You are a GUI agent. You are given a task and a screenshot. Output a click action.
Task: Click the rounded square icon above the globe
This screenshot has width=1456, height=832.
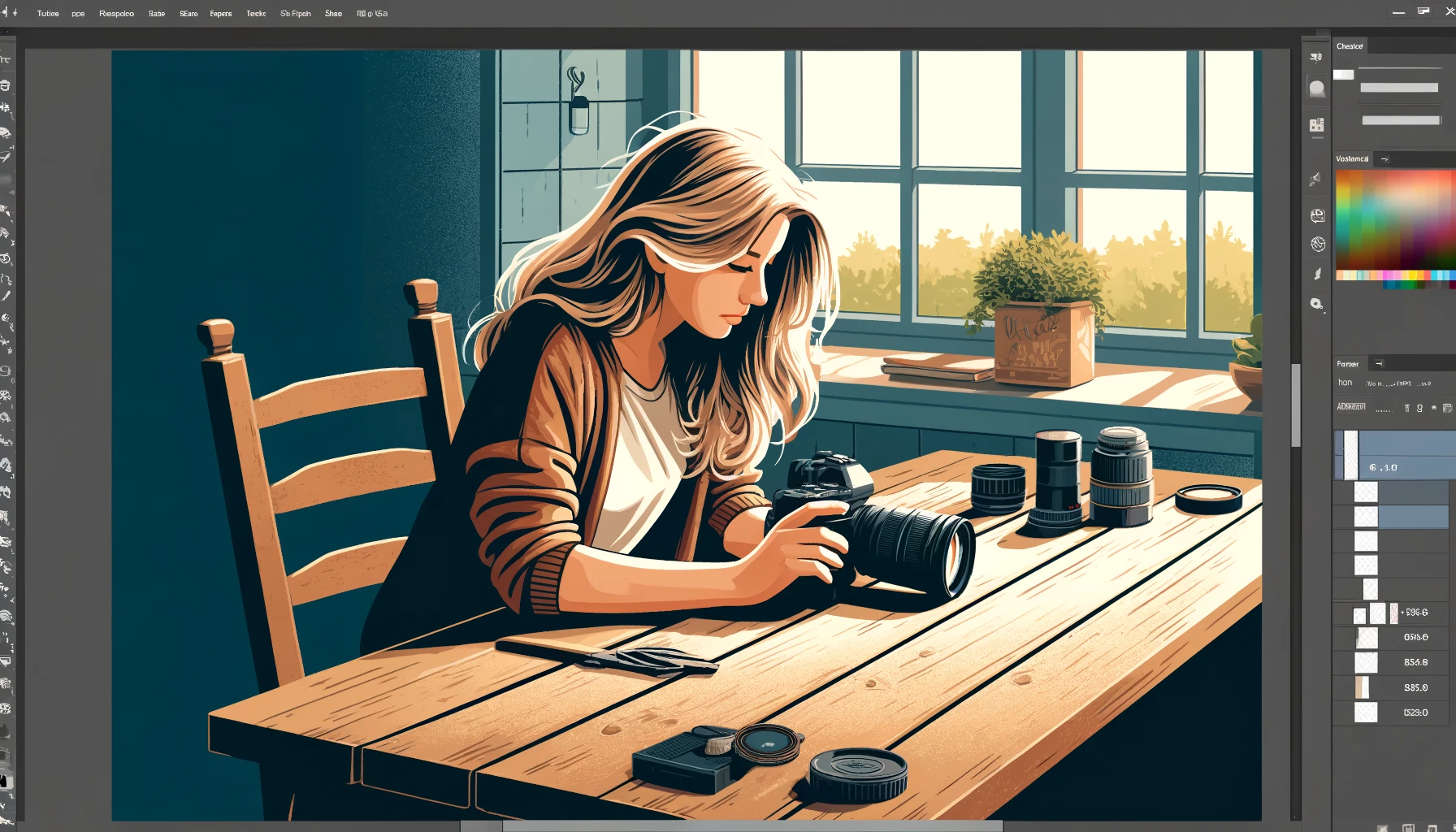point(1318,215)
